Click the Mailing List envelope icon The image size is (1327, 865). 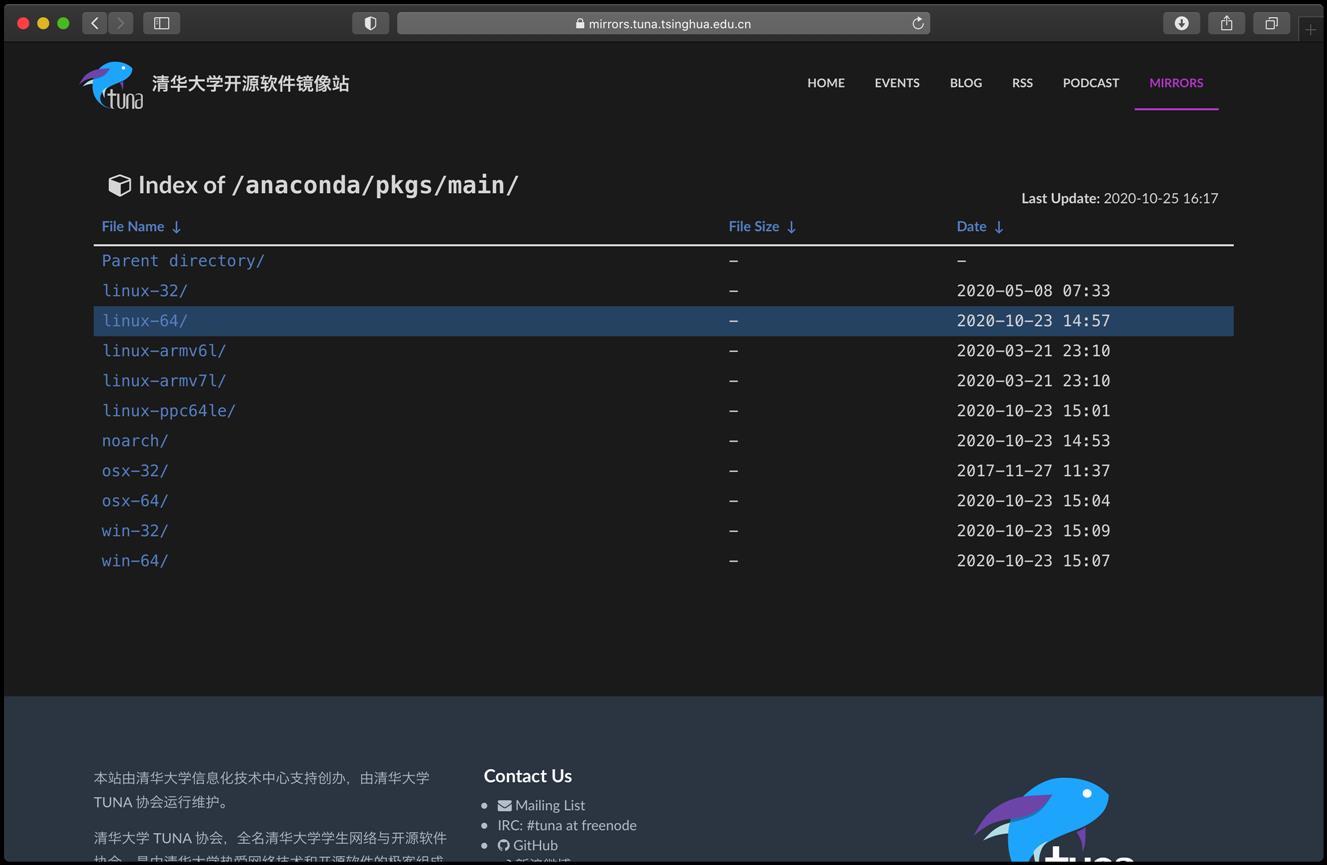point(505,805)
